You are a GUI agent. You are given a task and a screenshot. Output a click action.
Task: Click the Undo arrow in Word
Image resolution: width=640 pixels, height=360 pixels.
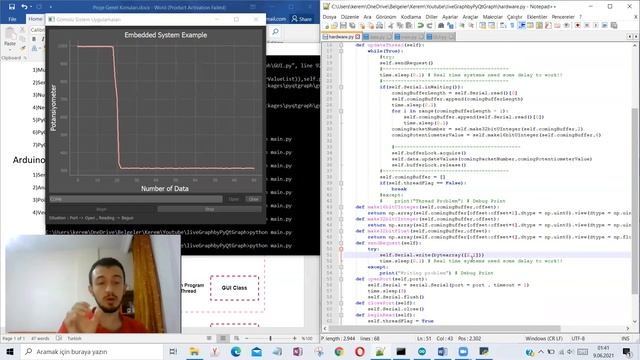click(24, 7)
